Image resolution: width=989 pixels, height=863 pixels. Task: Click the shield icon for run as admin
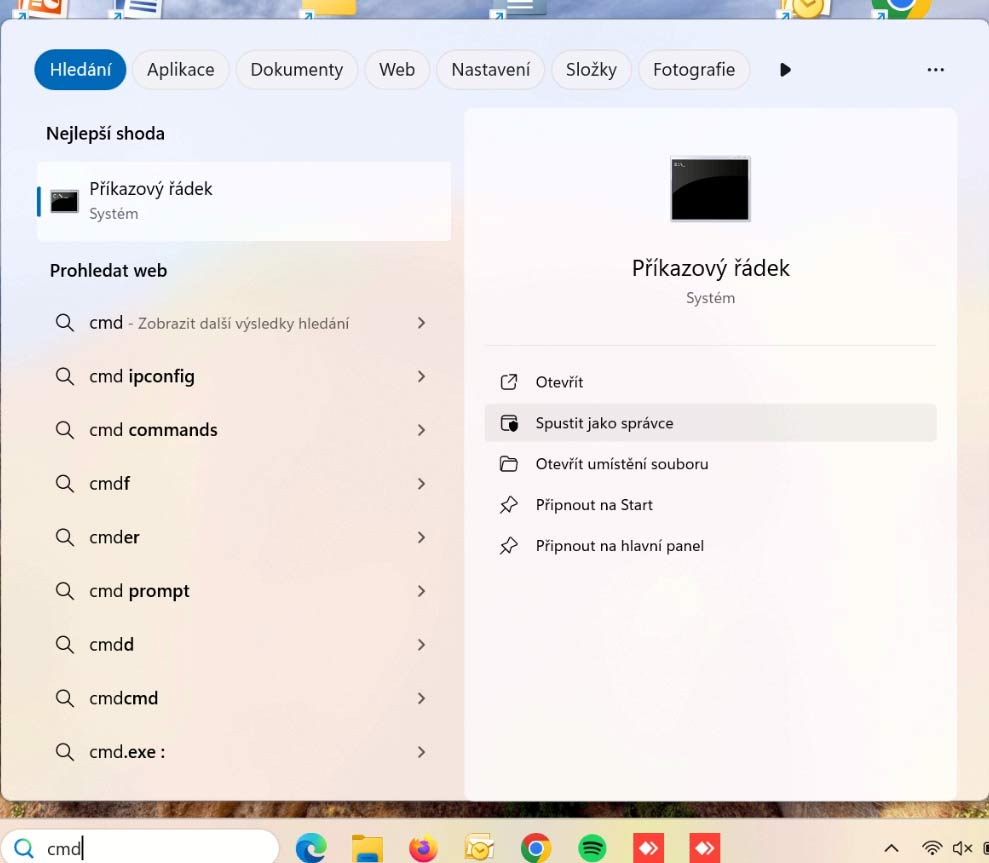click(x=509, y=423)
